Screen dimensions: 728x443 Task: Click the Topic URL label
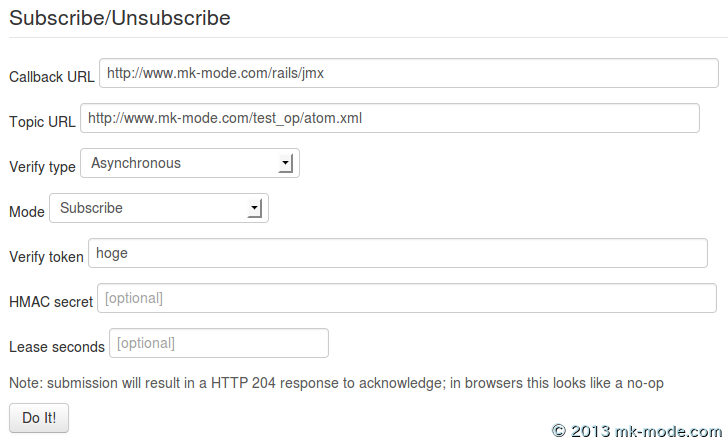42,122
